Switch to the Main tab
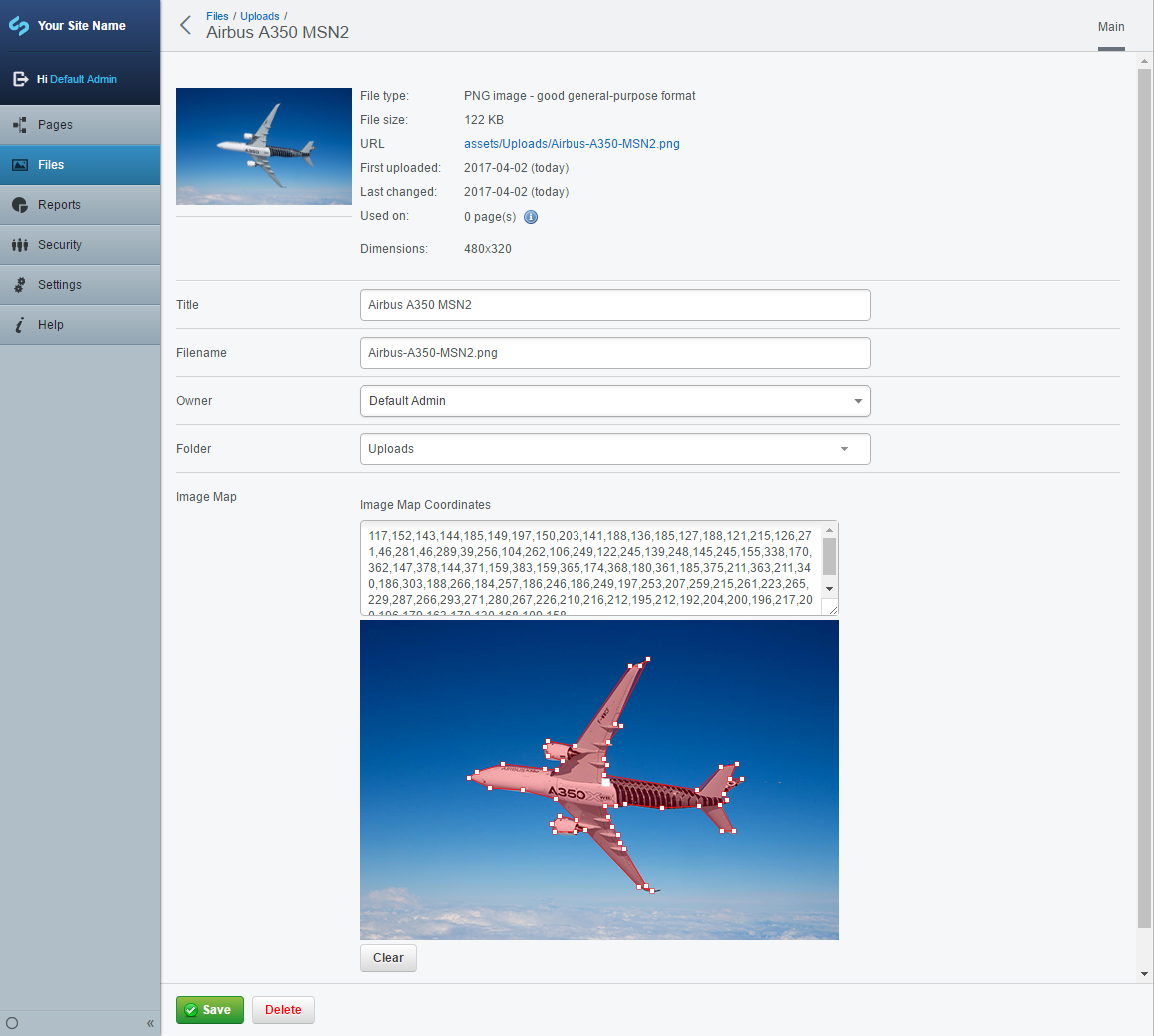 [x=1111, y=27]
